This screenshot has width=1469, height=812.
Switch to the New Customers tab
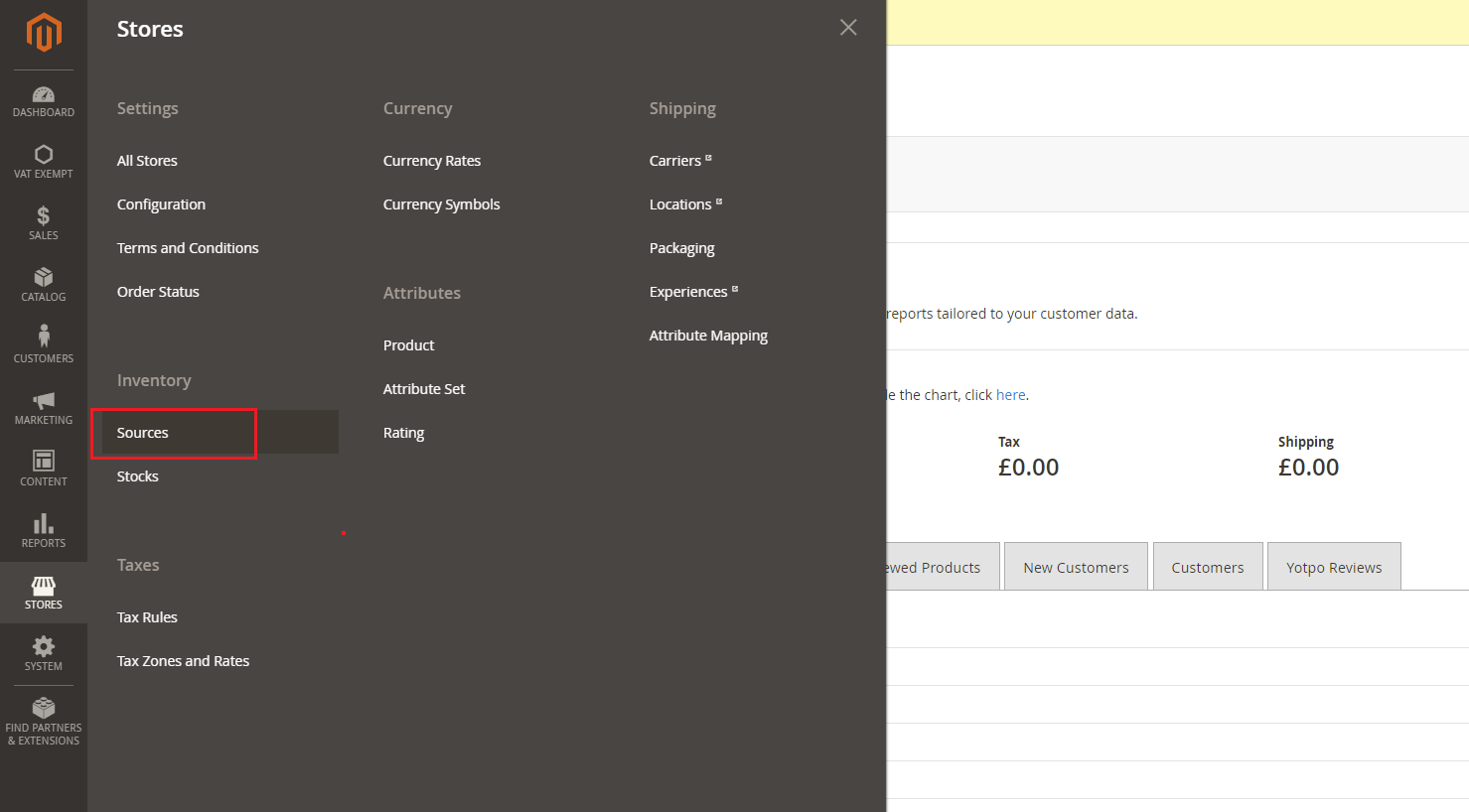(x=1076, y=567)
